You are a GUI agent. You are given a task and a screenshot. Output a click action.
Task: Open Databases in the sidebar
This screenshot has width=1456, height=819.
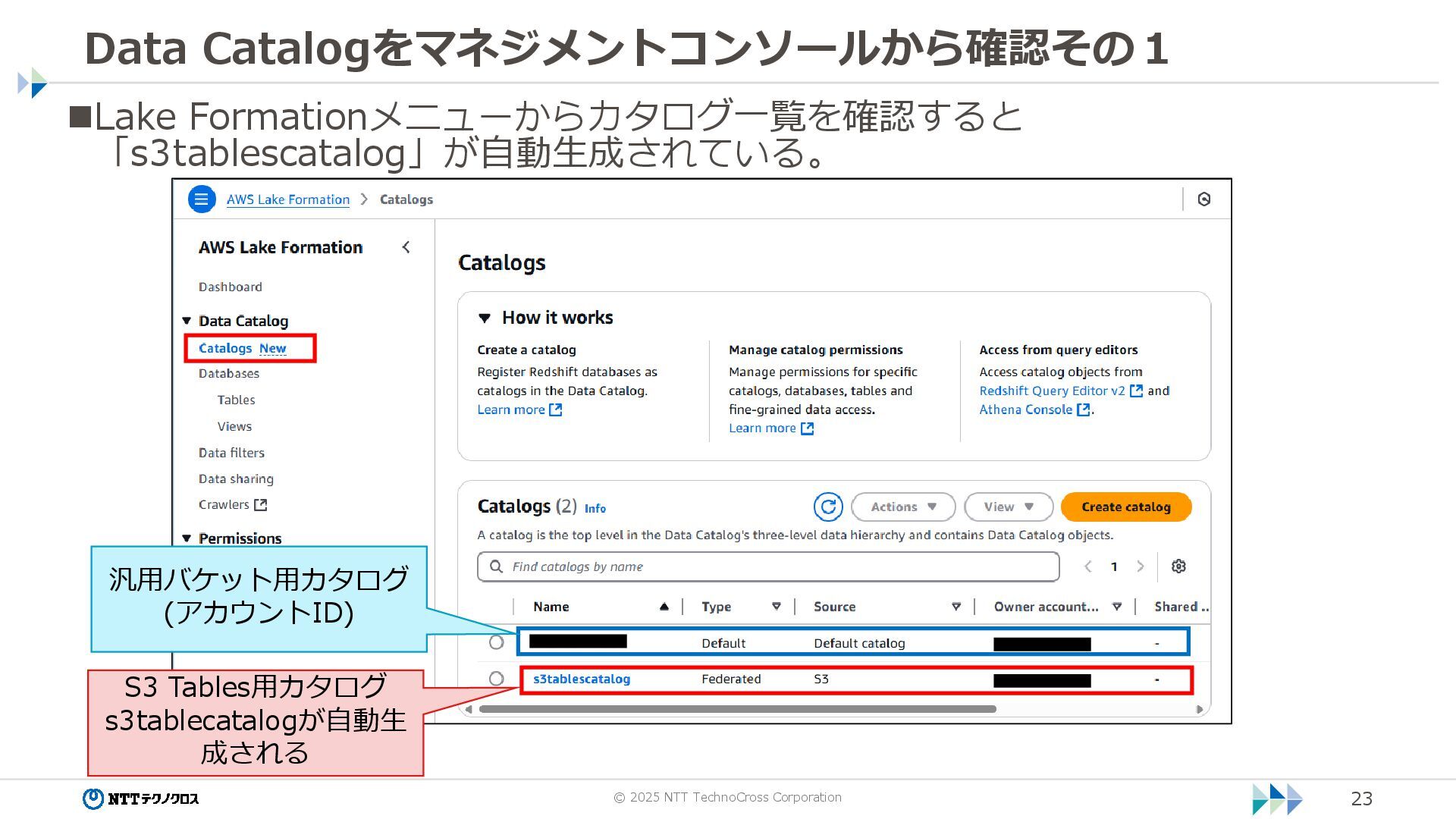click(229, 373)
